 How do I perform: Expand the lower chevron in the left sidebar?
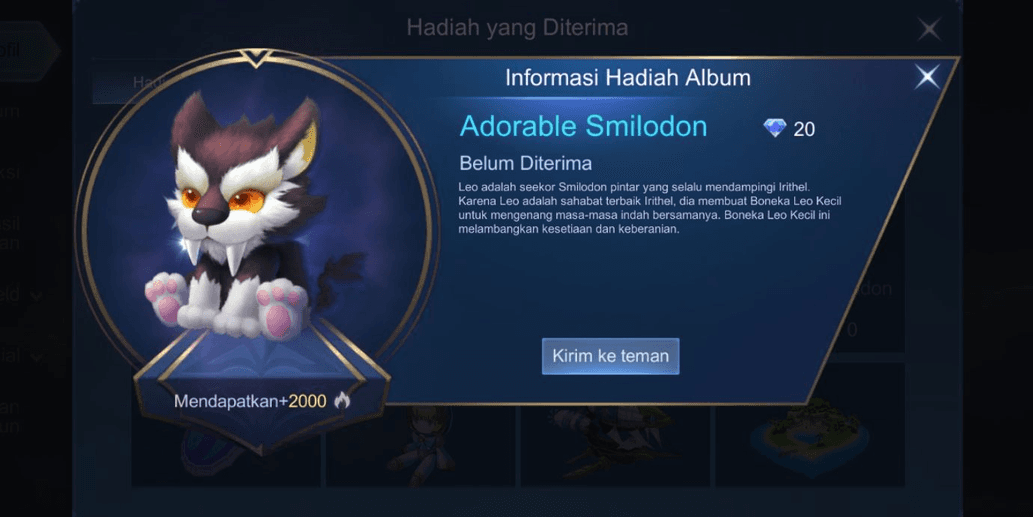click(37, 358)
